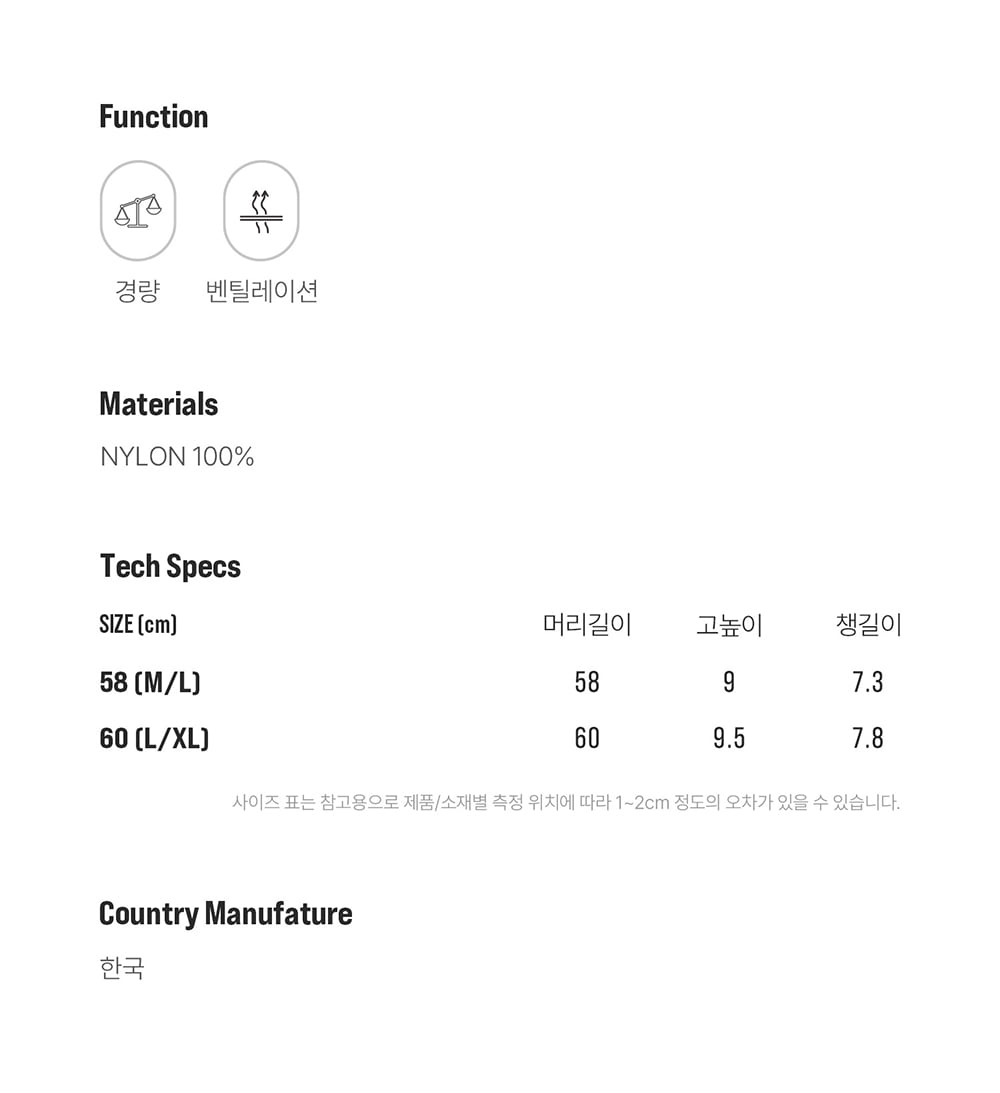Click the ventilation airflow icon
1000x1093 pixels.
coord(261,211)
